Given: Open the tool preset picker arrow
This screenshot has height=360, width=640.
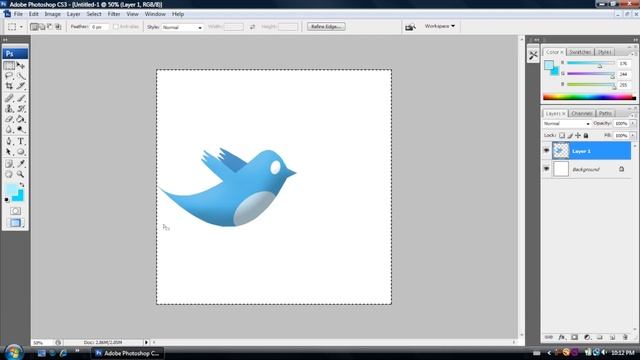Looking at the screenshot, I should tap(21, 27).
